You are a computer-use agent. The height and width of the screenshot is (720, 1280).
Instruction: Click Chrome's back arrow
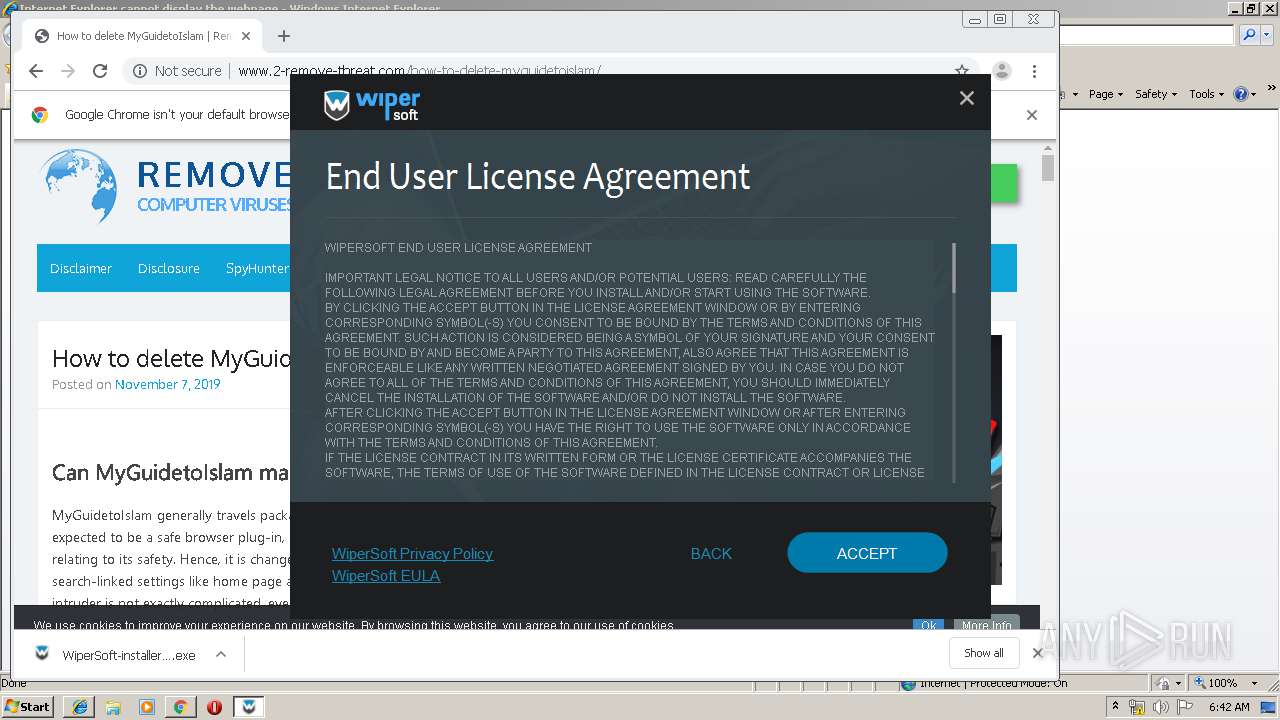(36, 71)
